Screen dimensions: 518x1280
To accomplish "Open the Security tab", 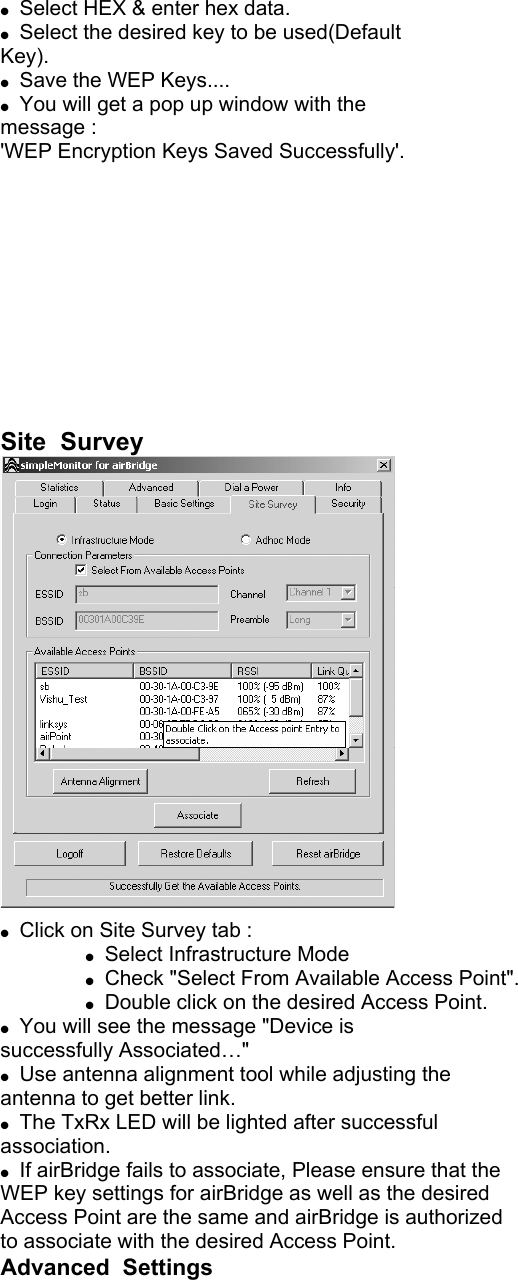I will click(x=348, y=504).
